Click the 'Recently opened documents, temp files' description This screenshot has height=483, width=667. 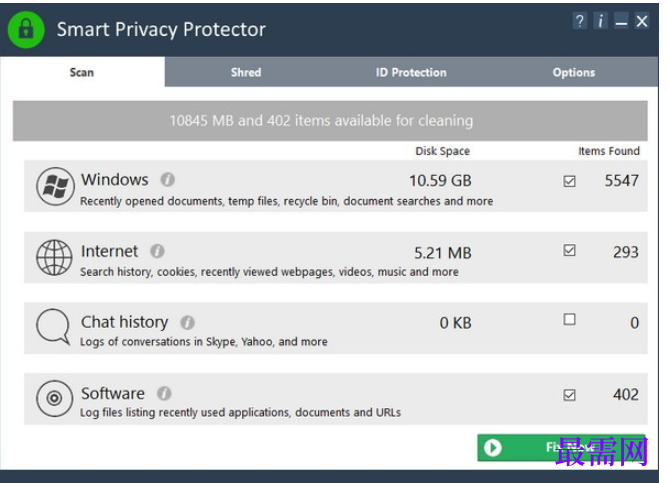(287, 201)
